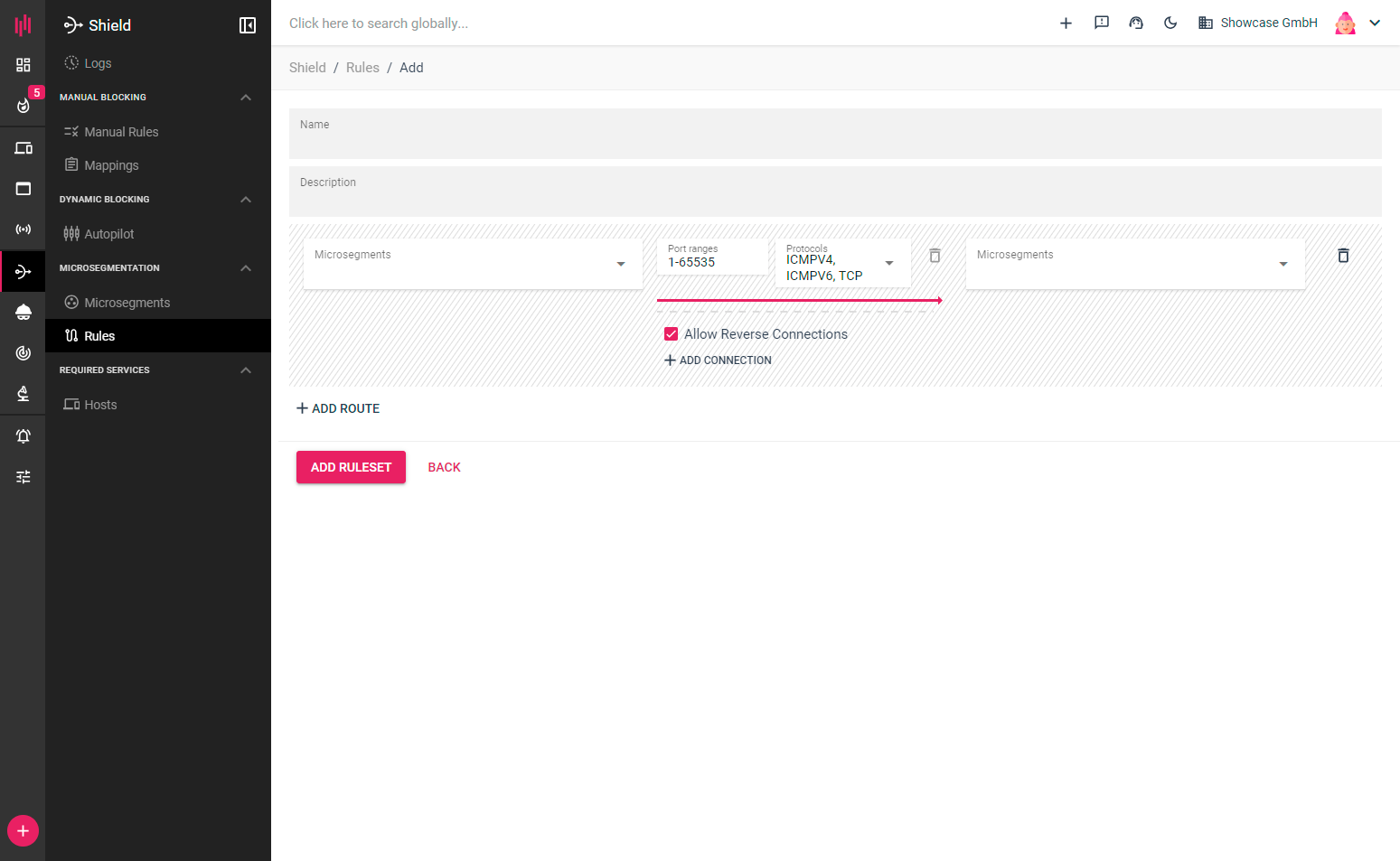Open Manual Rules menu item
This screenshot has width=1400, height=861.
(121, 132)
